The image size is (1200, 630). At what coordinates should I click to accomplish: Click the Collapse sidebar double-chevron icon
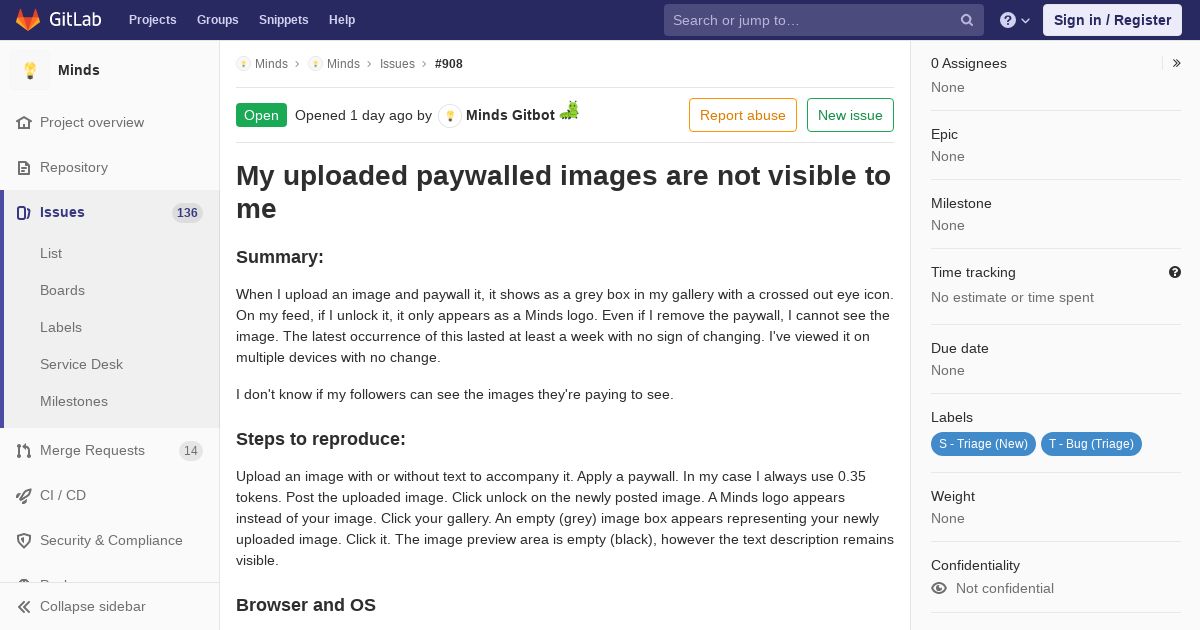[x=24, y=607]
